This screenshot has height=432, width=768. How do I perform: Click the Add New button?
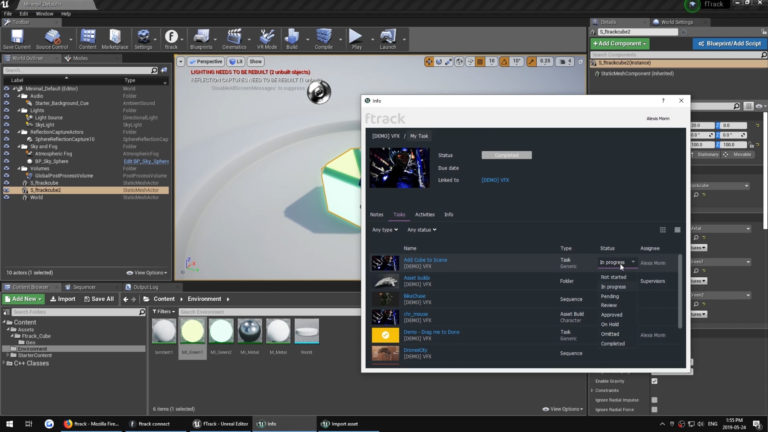pyautogui.click(x=23, y=299)
